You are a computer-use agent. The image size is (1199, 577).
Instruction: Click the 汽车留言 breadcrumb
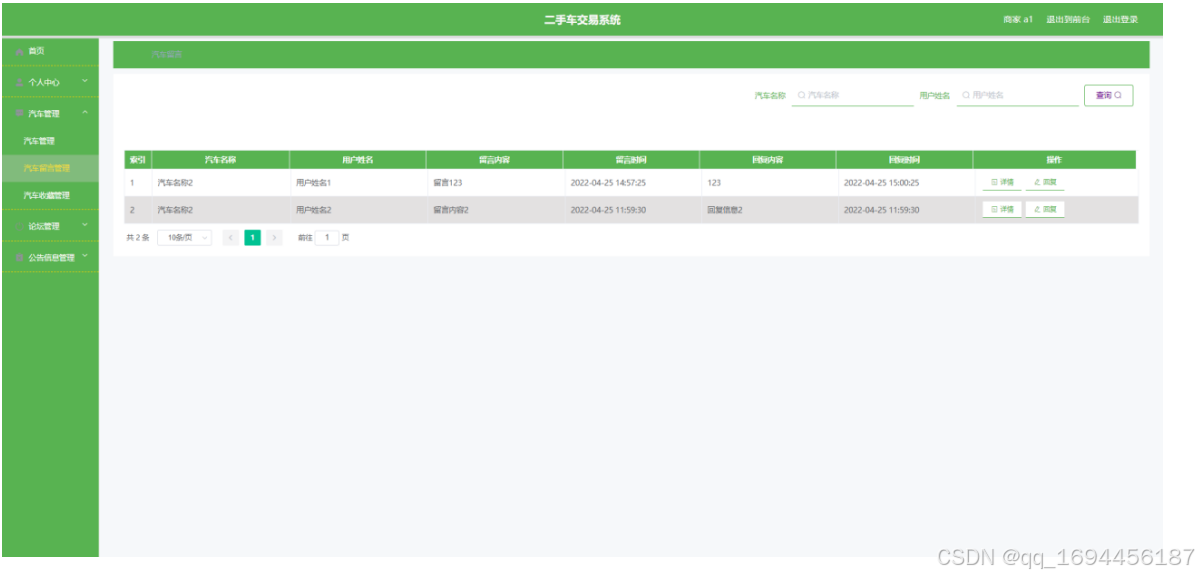coord(167,55)
